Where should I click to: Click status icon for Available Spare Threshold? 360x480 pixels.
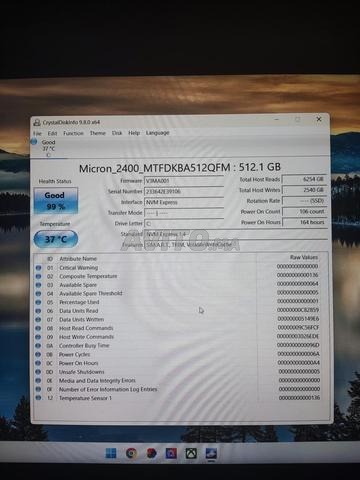(38, 294)
